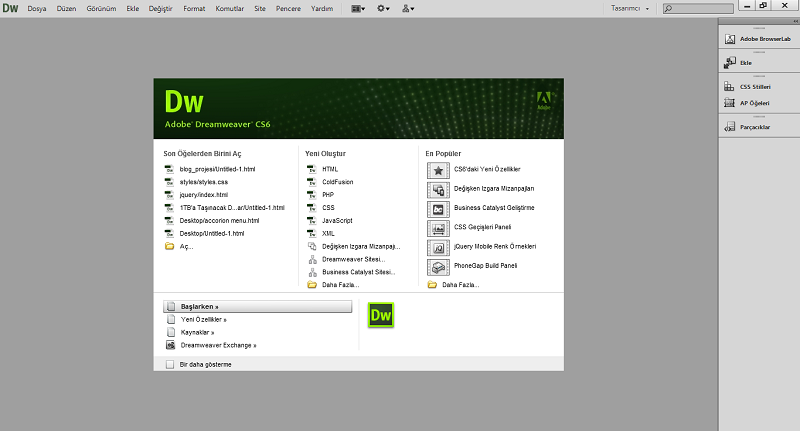Open the Adobe BrowserLab panel icon
The height and width of the screenshot is (431, 800).
(730, 39)
